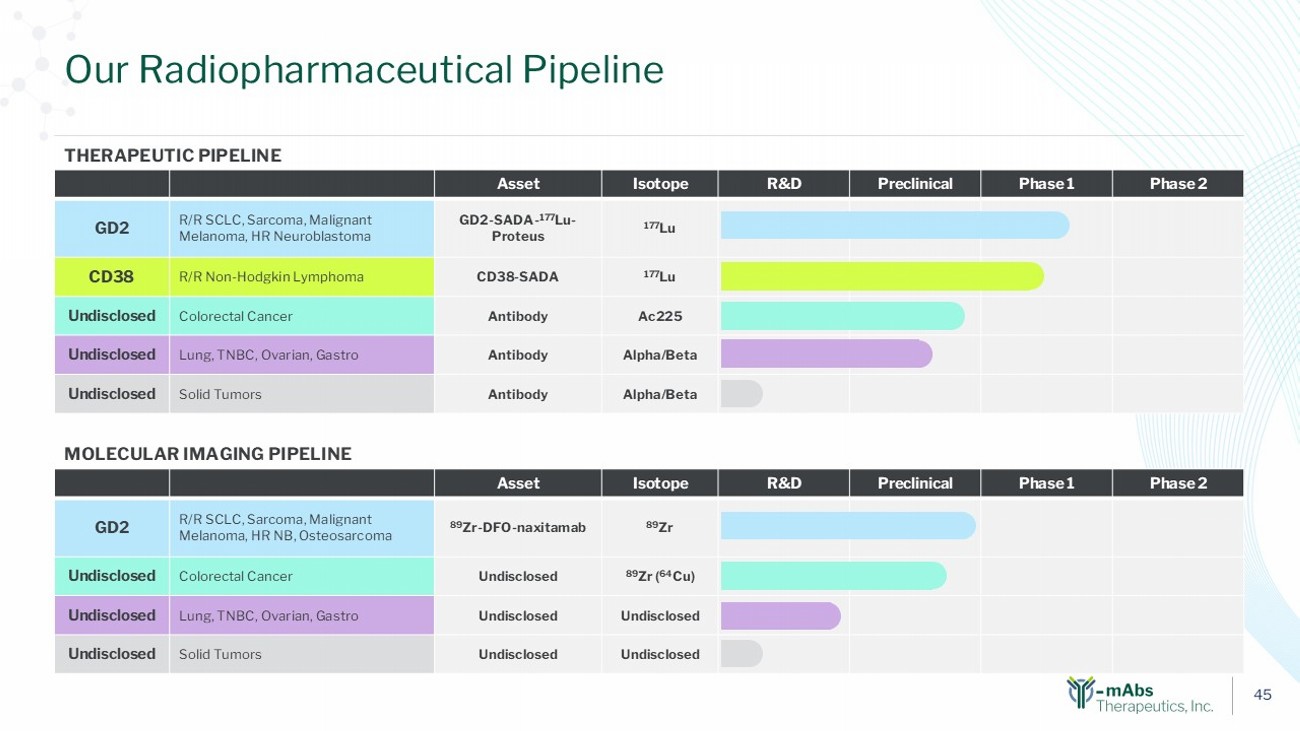The image size is (1300, 731).
Task: Click the gray Solid Tumors progress bar in the therapeutic pipeline
Action: click(x=741, y=394)
